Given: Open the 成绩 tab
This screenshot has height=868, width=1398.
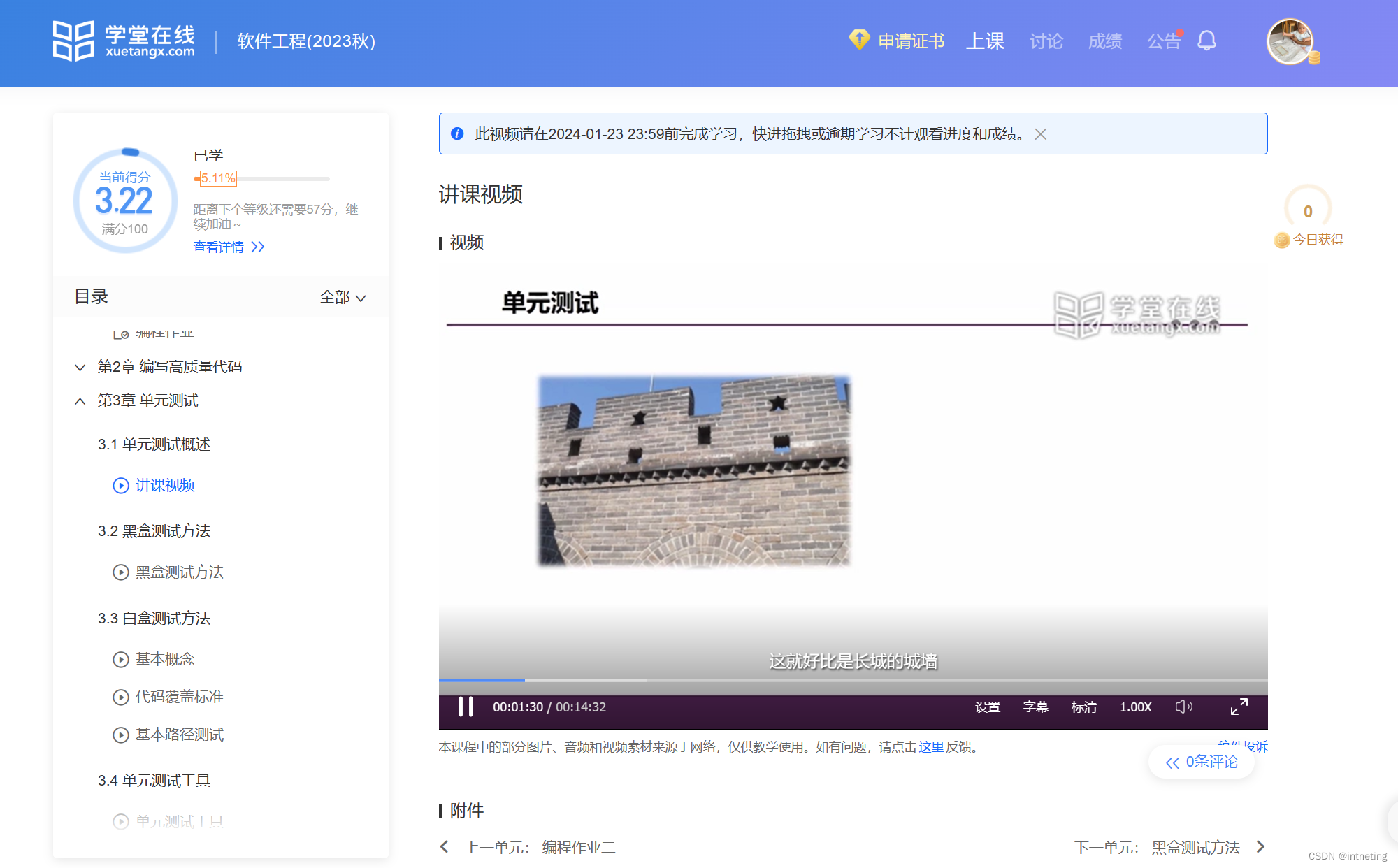Looking at the screenshot, I should coord(1104,41).
